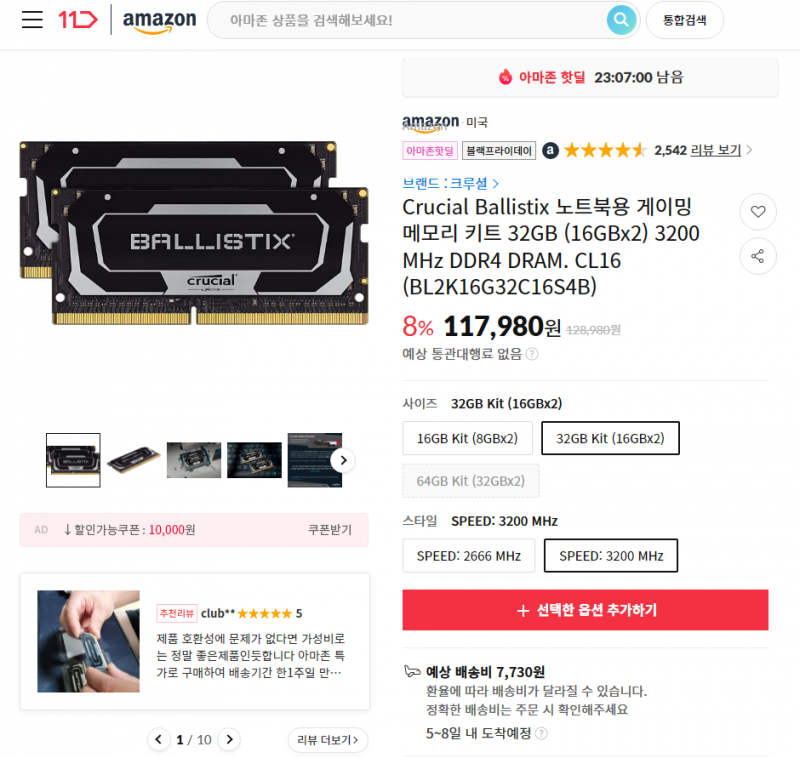The image size is (800, 758).
Task: Select second product thumbnail image
Action: (x=134, y=460)
